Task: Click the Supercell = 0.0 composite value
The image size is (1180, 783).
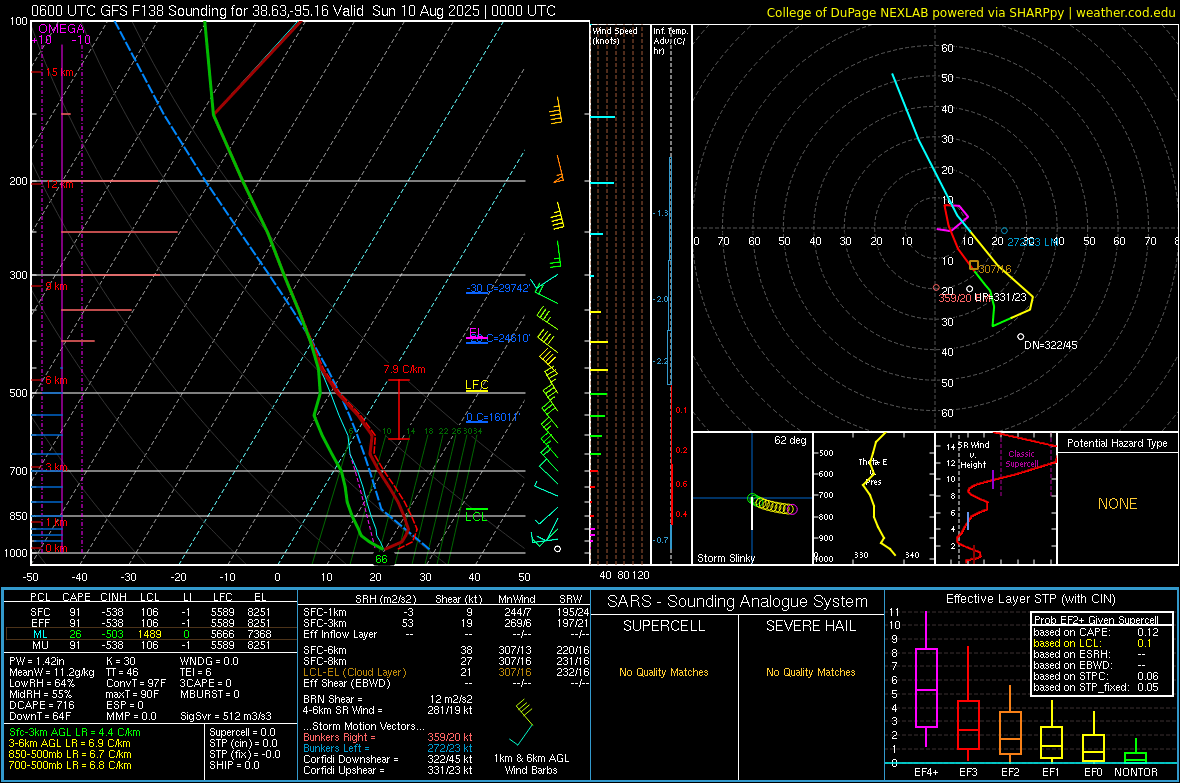Action: coord(242,732)
